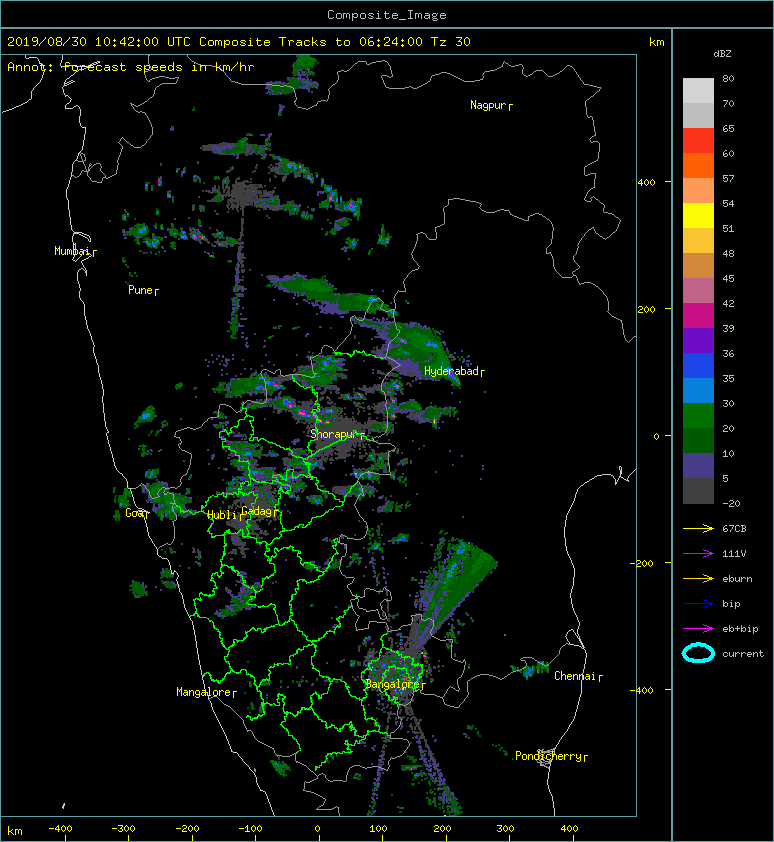Click the Bangalore city label

point(393,684)
